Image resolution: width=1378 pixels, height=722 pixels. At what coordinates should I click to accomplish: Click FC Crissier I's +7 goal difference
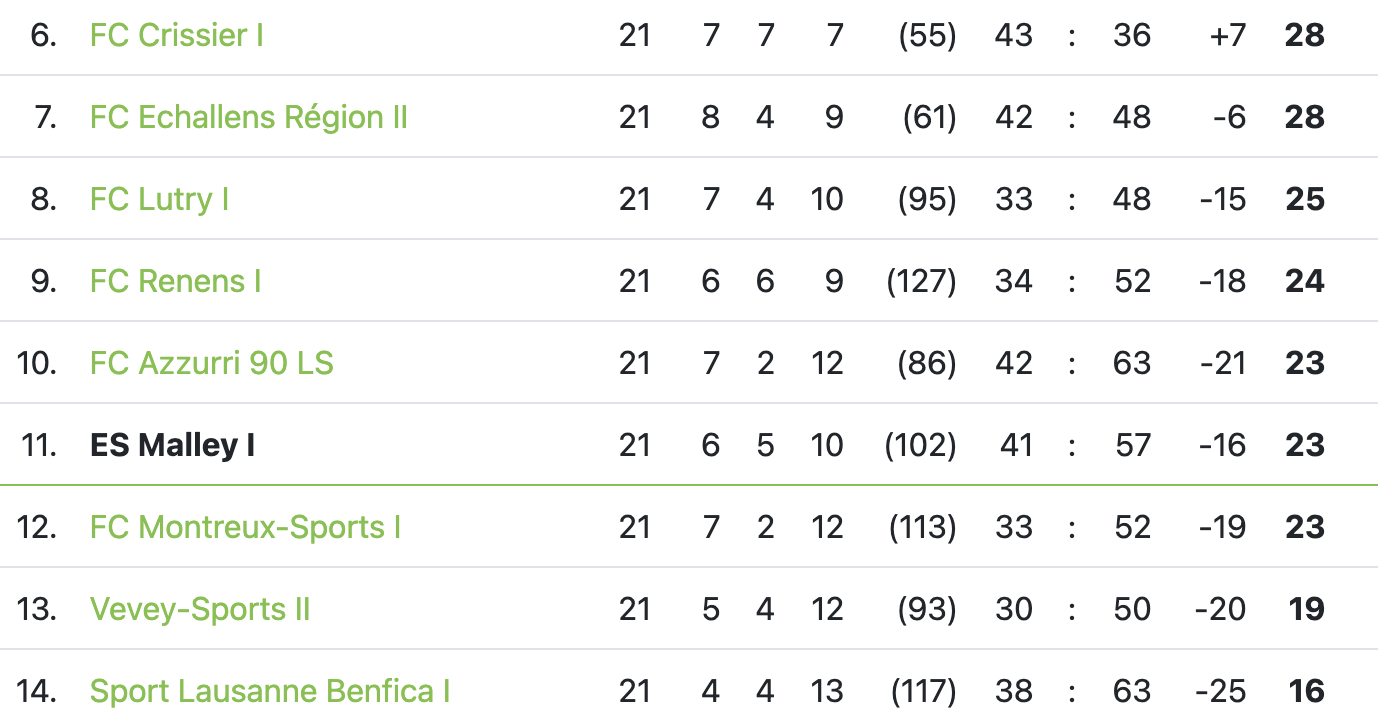point(1227,35)
